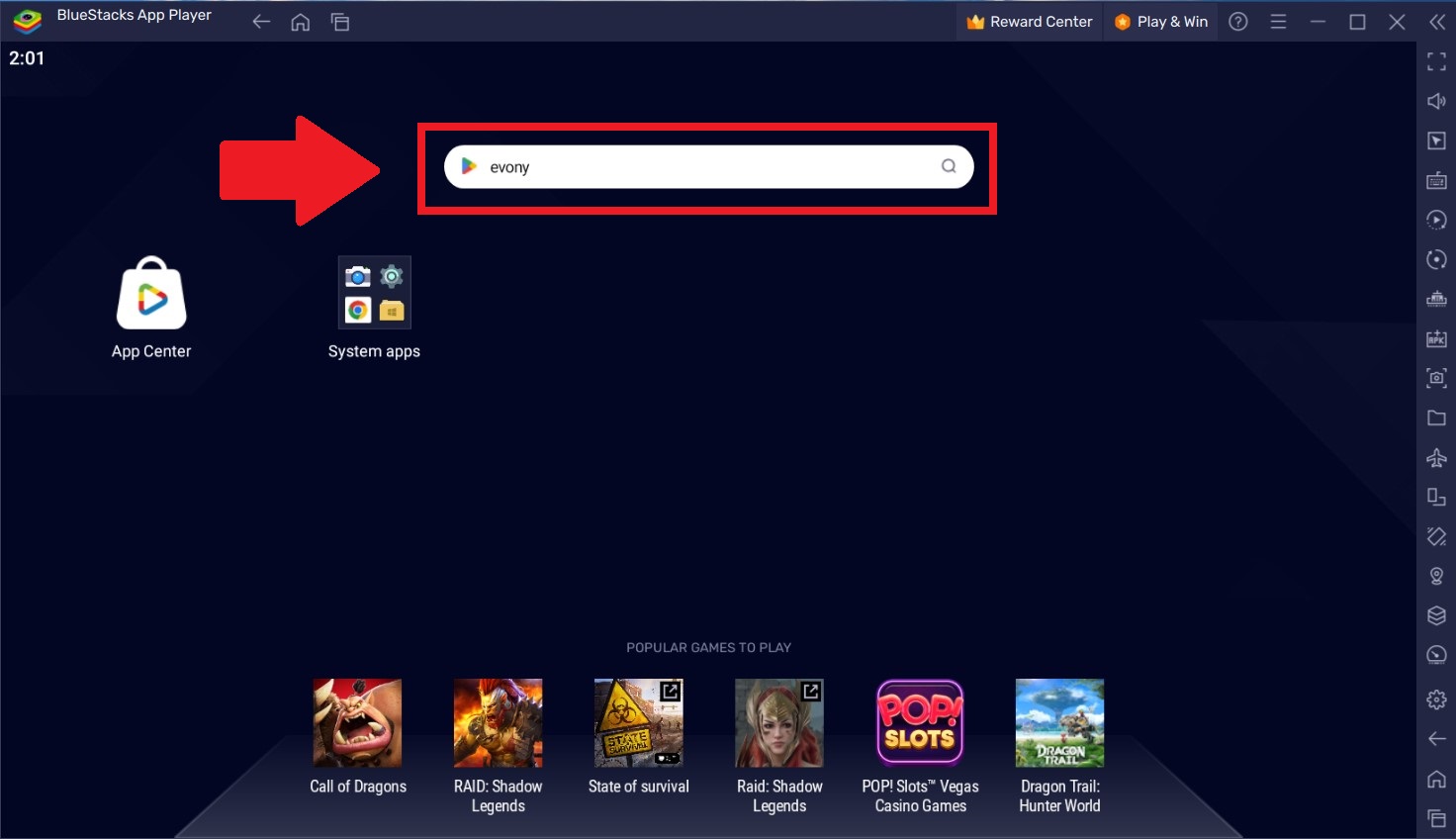The image size is (1456, 839).
Task: Open the help question mark icon
Action: [1238, 22]
